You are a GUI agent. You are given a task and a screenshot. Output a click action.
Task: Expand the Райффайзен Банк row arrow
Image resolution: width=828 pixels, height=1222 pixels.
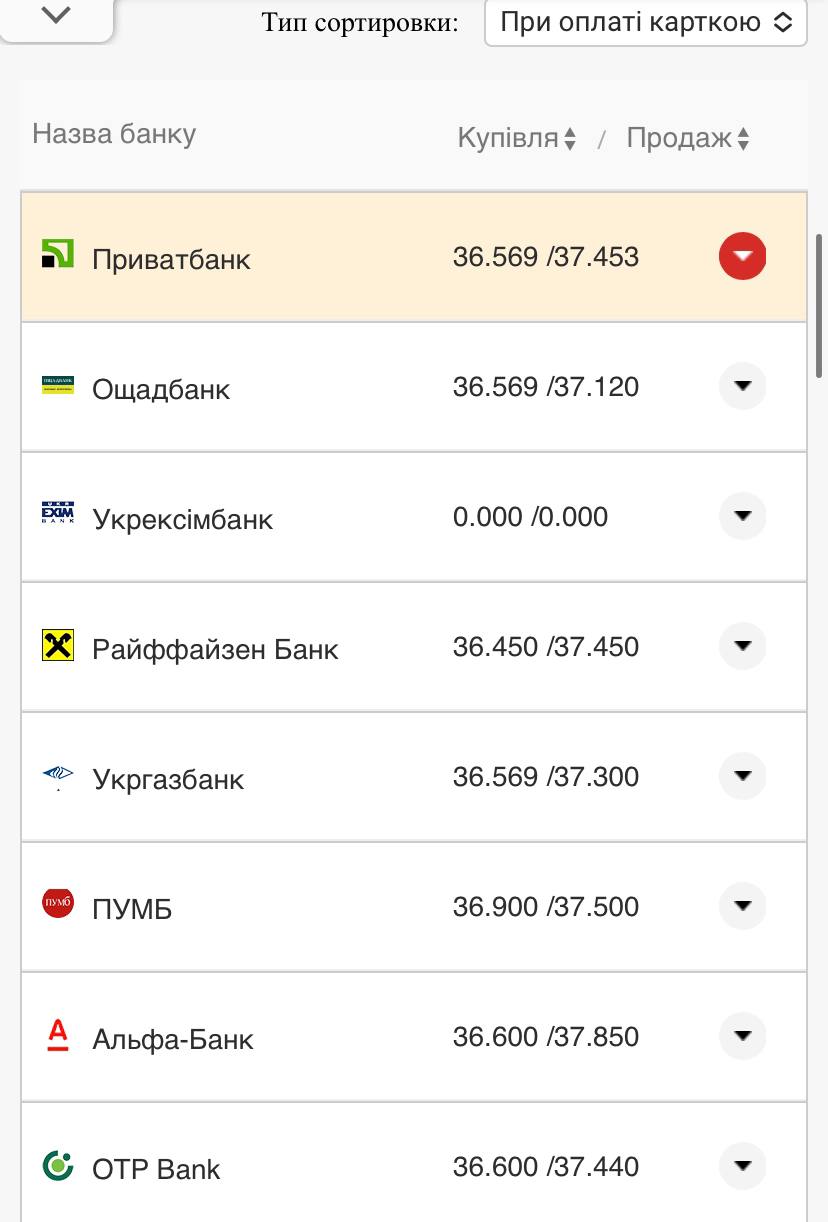(x=742, y=646)
